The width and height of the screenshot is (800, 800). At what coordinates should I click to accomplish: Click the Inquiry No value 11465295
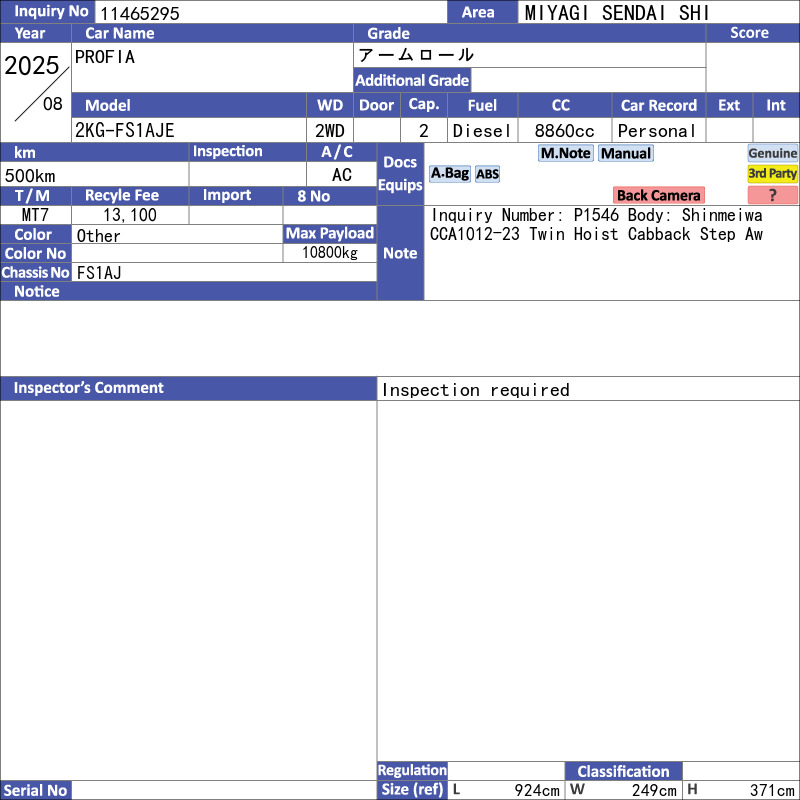139,13
